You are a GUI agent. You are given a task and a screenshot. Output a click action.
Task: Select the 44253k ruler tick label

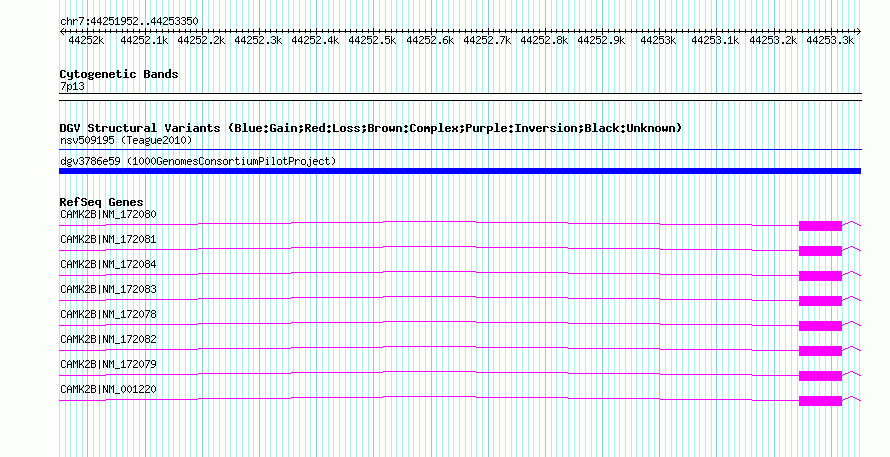coord(658,40)
